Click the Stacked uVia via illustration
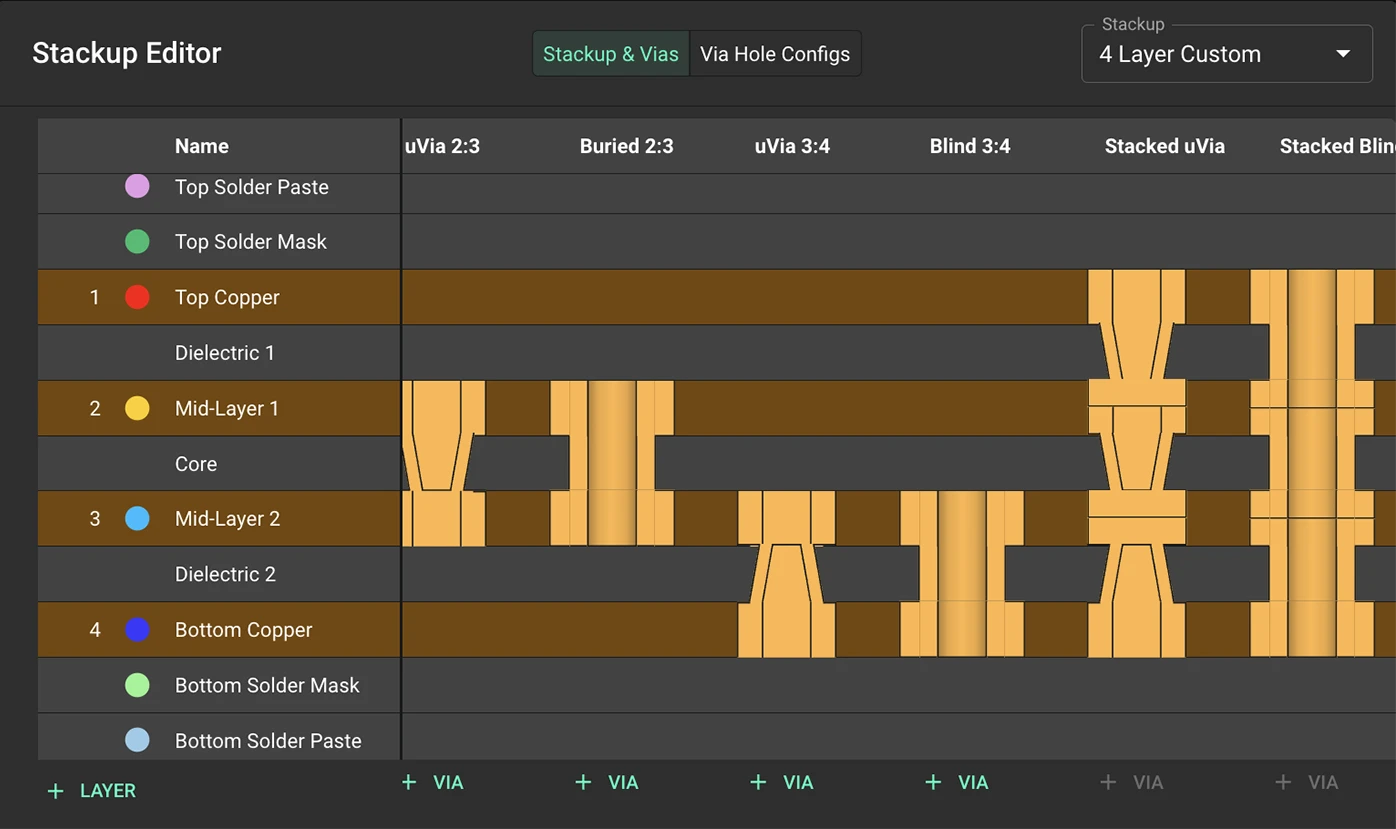 point(1136,463)
